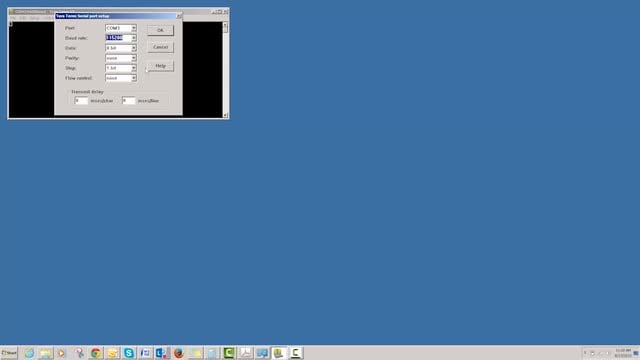
Task: Focus the msec/line transmit delay field
Action: (129, 100)
